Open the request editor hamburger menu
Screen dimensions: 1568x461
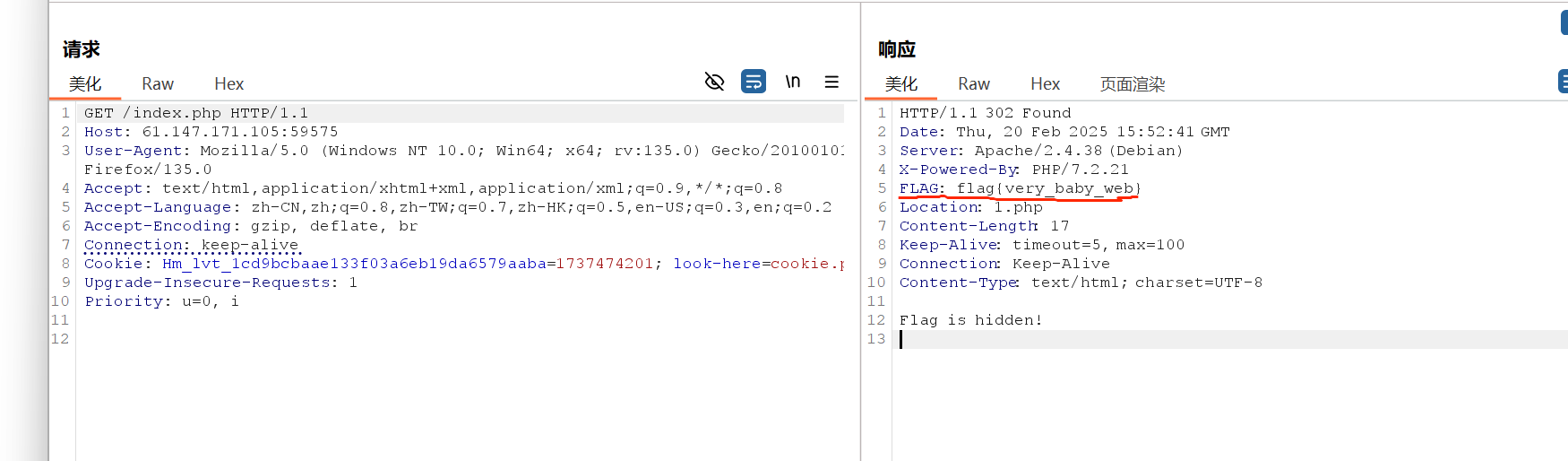(x=831, y=82)
